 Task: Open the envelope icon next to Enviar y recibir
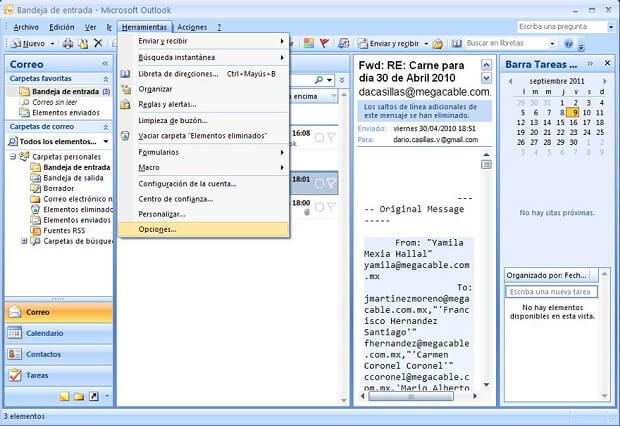pos(438,44)
